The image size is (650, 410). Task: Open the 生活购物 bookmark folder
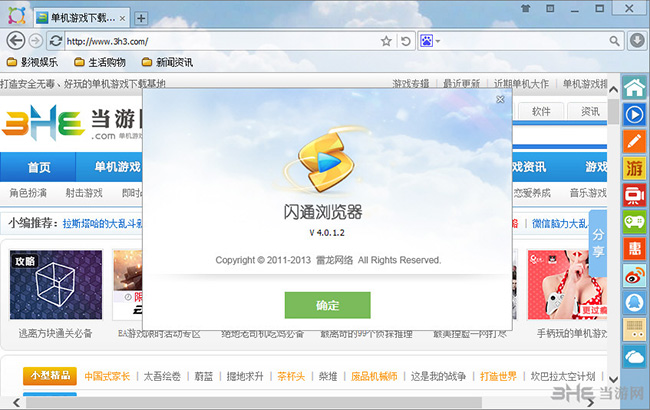99,63
